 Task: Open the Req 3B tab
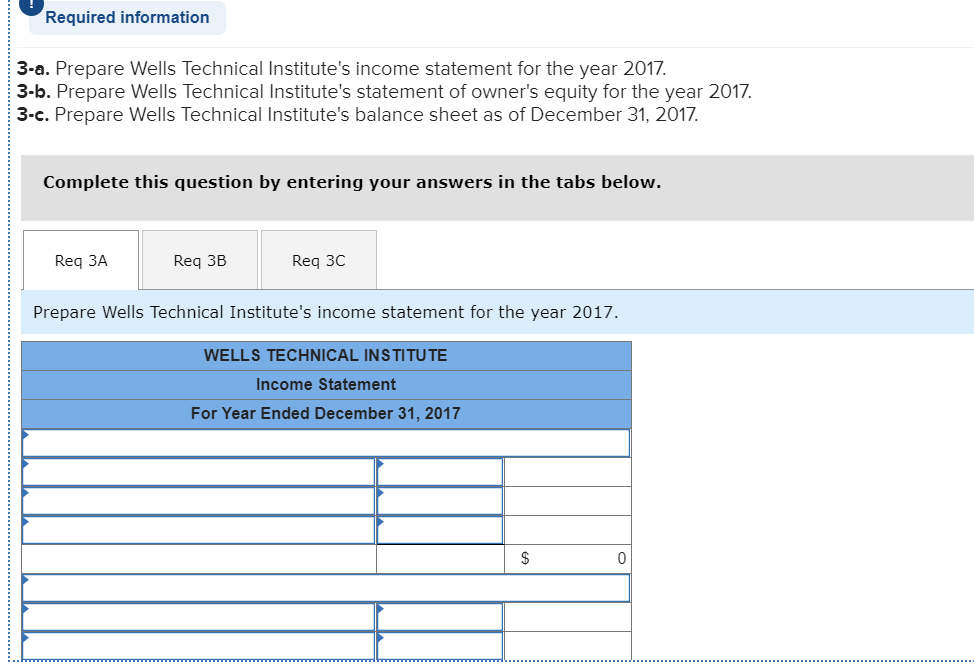coord(200,260)
